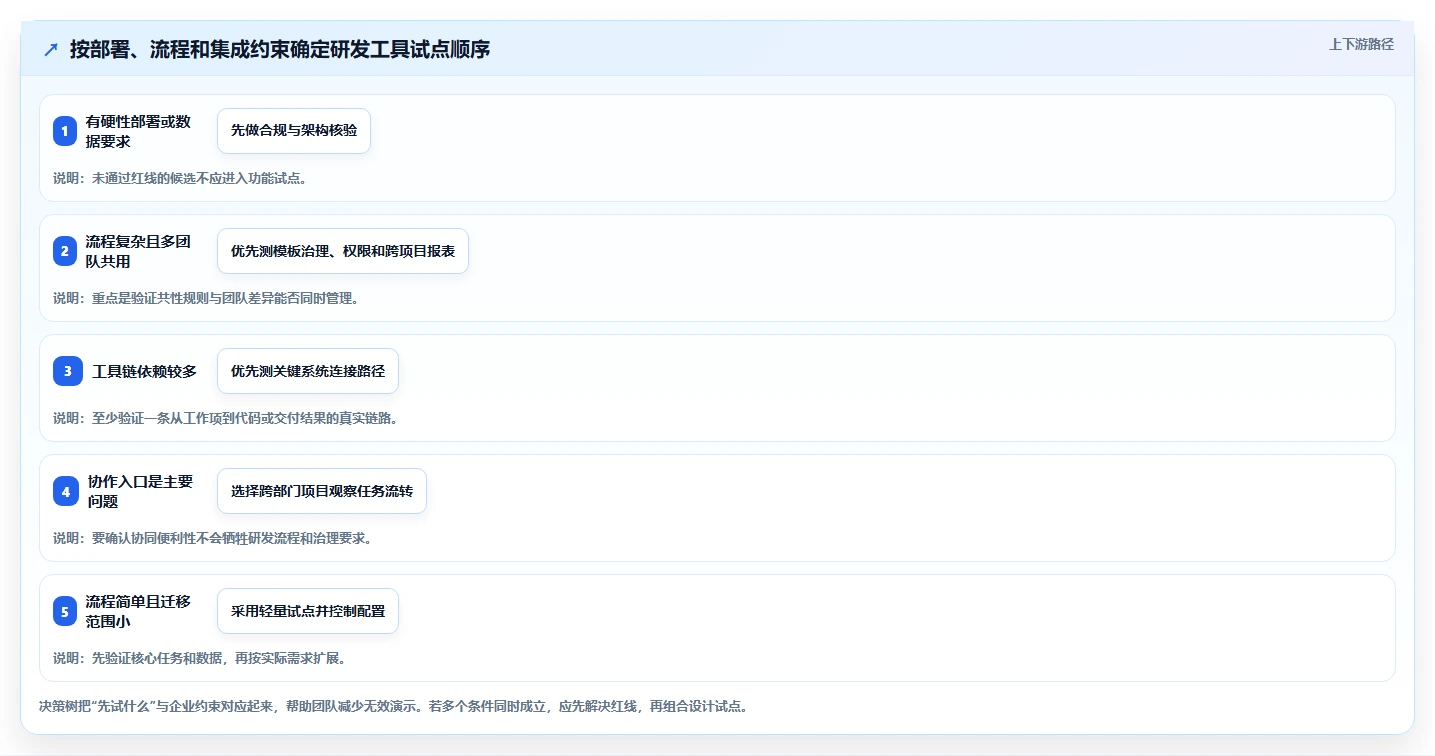Select the condition 工具链依赖较多

click(145, 371)
